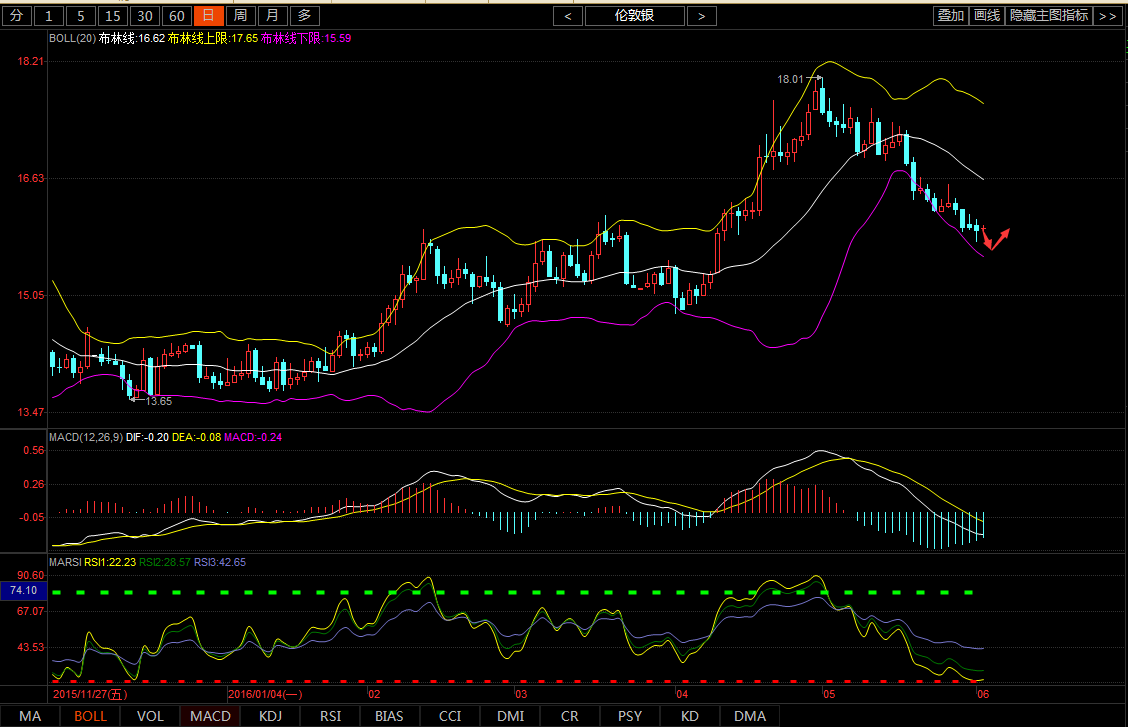Show the MA indicator

coord(30,716)
